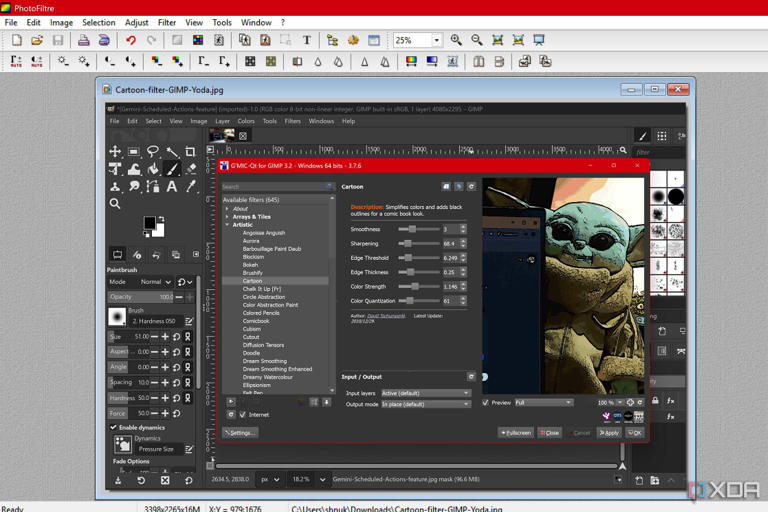Click the Contrast plus icon
This screenshot has height=512, width=768.
pyautogui.click(x=130, y=61)
